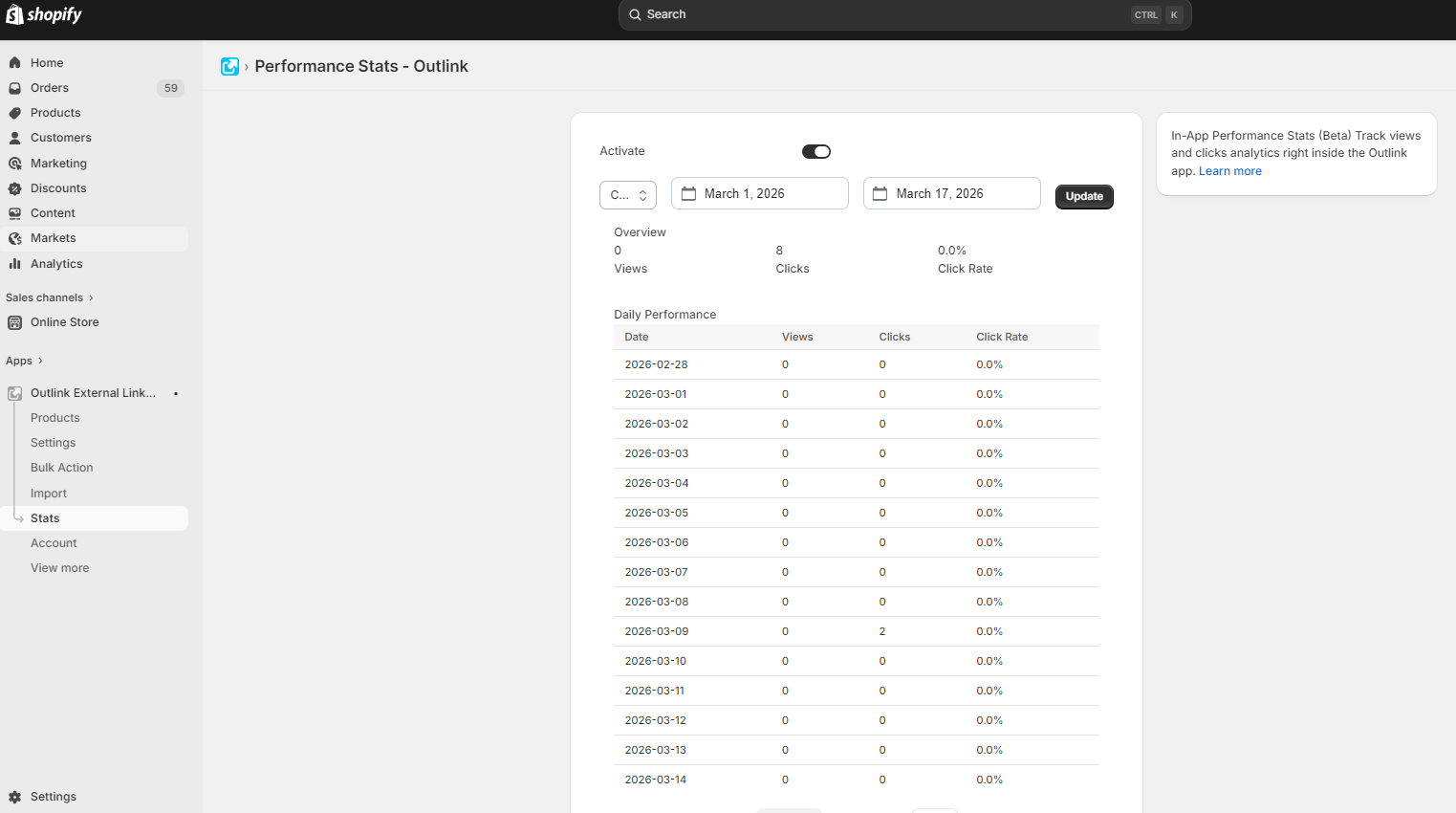Click the Marketing target icon
The width and height of the screenshot is (1456, 813).
point(14,164)
